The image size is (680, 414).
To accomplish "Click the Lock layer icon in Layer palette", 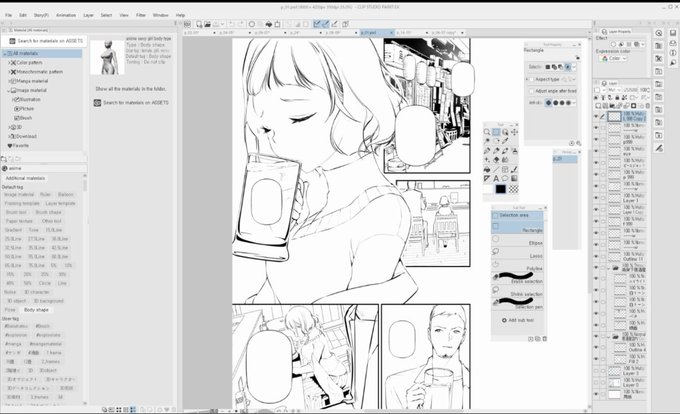I will 617,98.
